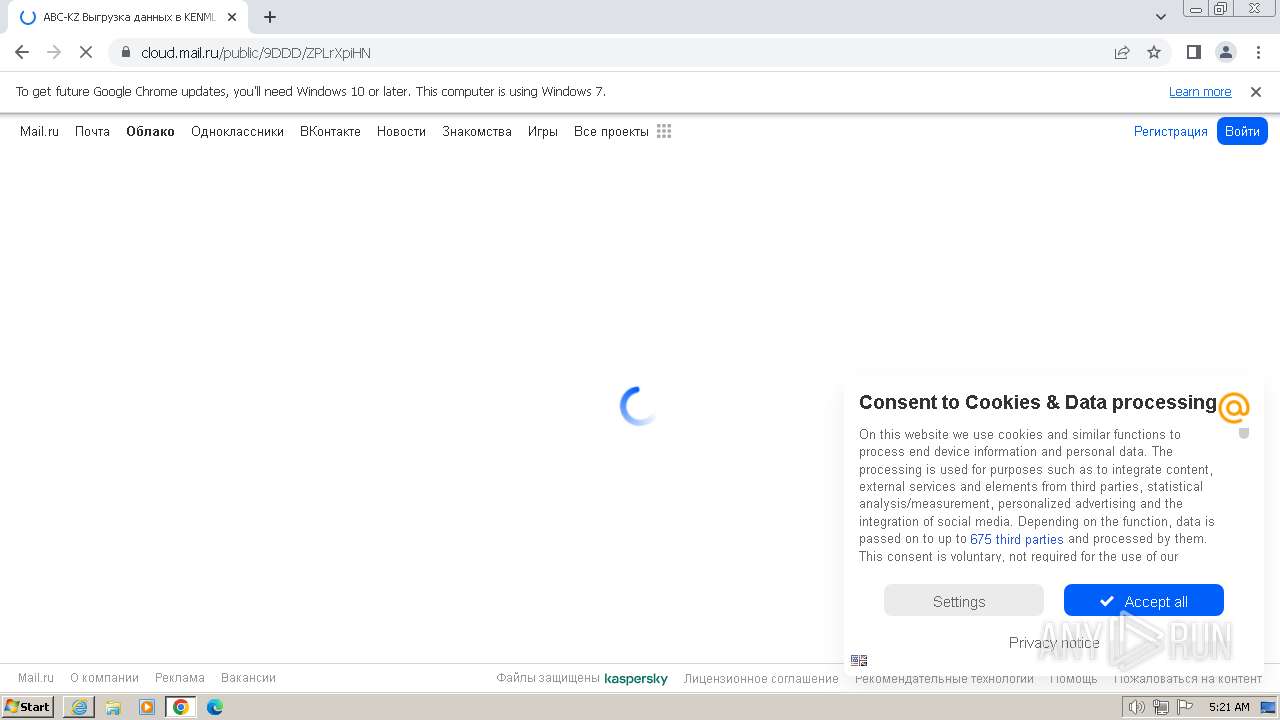Open Windows Media Player from taskbar
This screenshot has width=1280, height=720.
147,707
